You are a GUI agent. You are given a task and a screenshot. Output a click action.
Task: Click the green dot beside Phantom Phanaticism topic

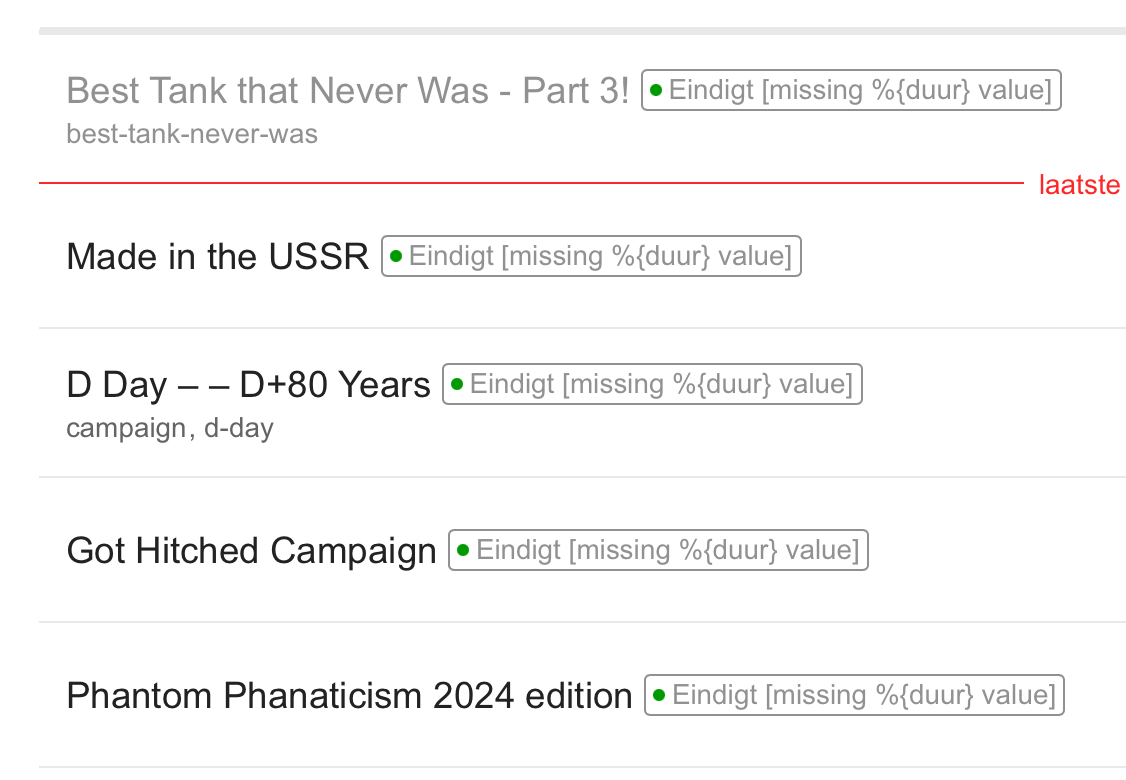pos(659,696)
